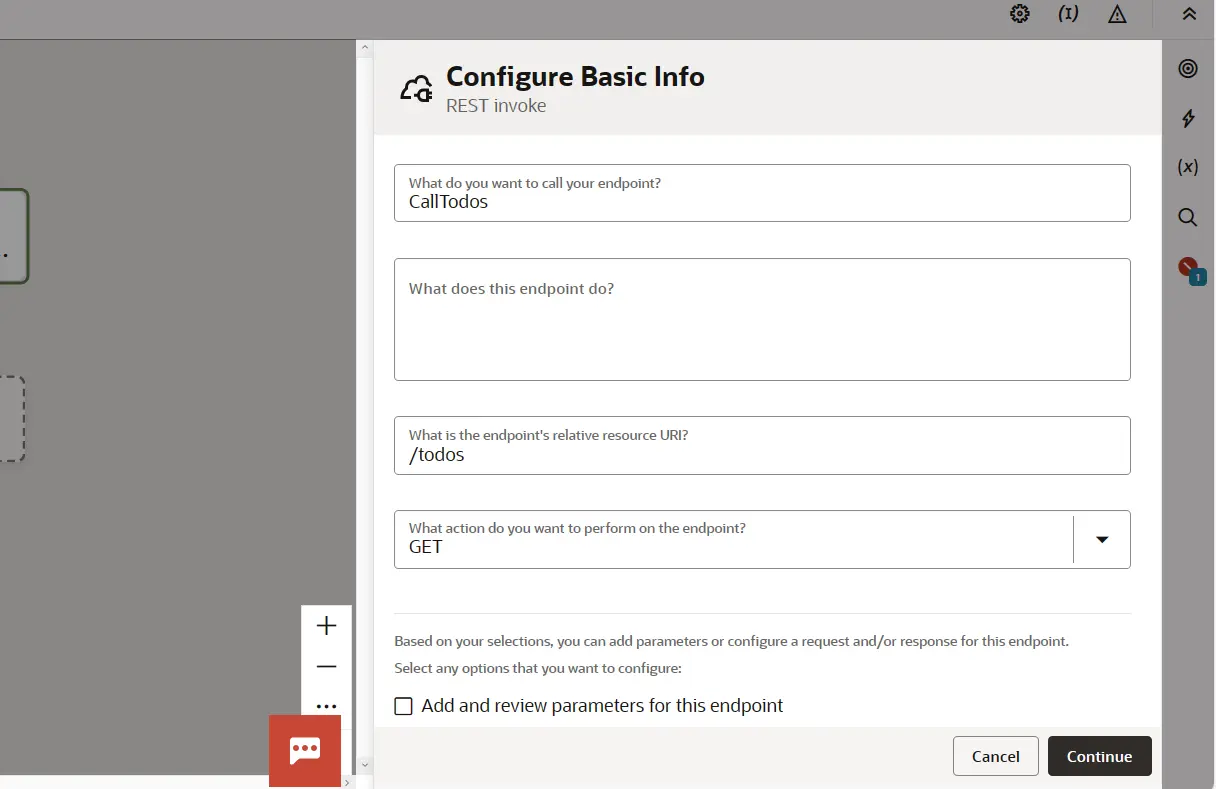This screenshot has width=1216, height=789.
Task: Collapse the top toolbar with double chevron
Action: [1188, 14]
